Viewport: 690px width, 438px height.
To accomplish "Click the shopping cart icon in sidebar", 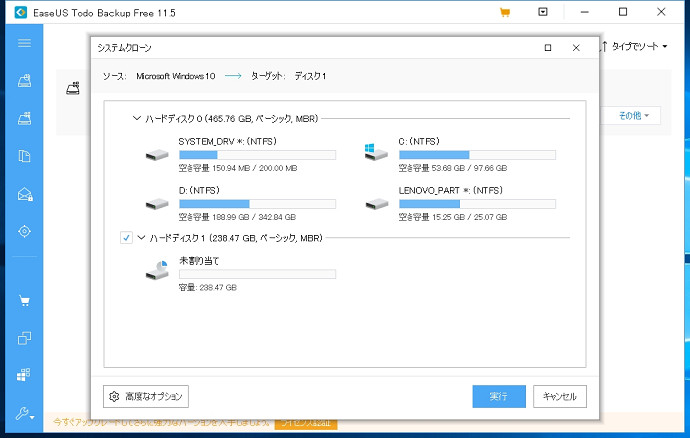I will (24, 301).
